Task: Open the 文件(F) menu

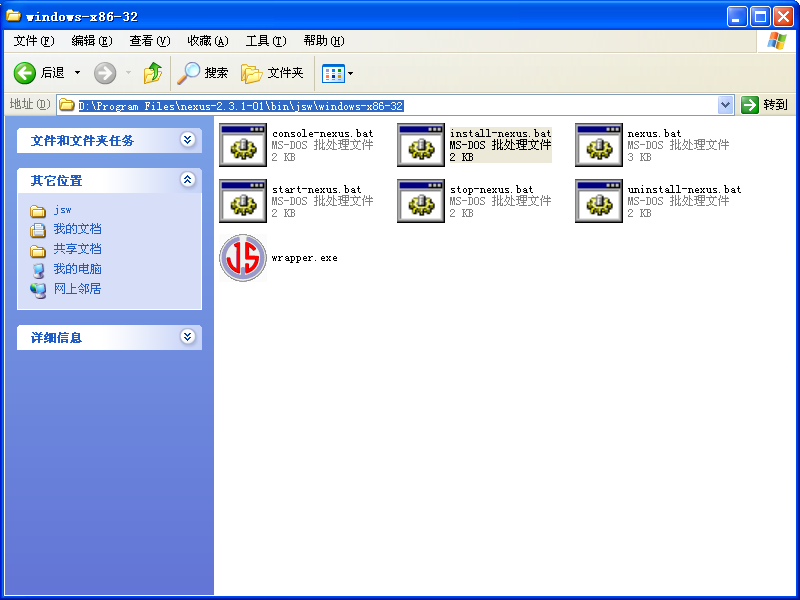Action: (34, 41)
